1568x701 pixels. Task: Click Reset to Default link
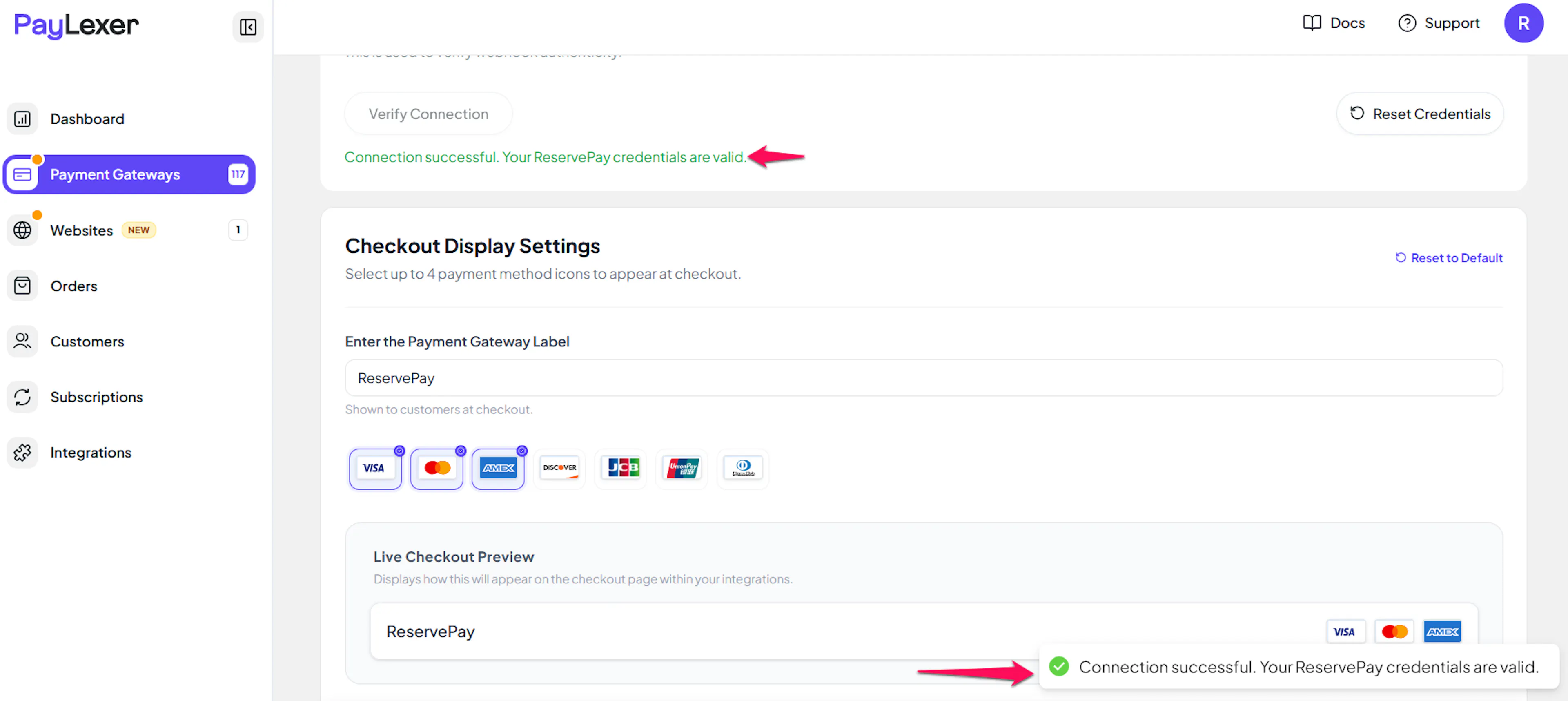coord(1449,258)
